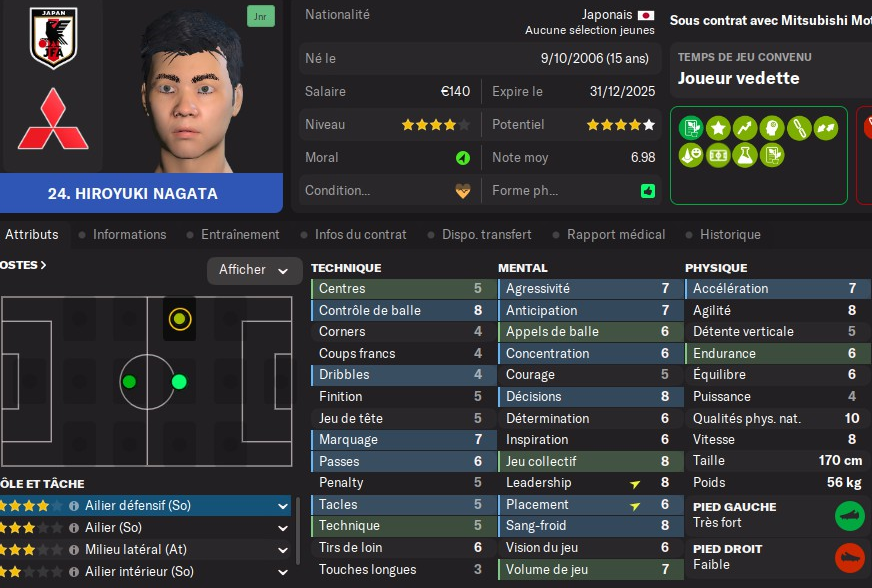
Task: Click the football pitch icon
Action: [717, 155]
